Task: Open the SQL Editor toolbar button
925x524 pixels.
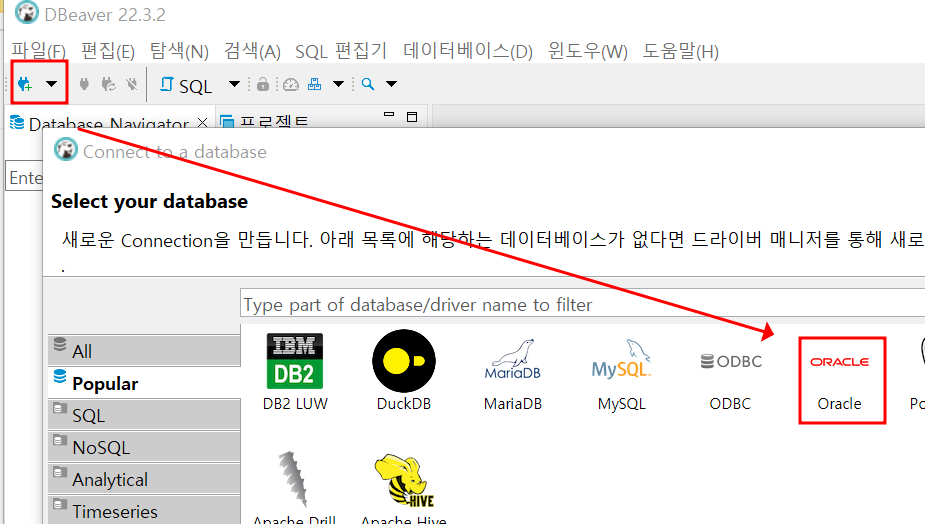Action: pos(186,86)
